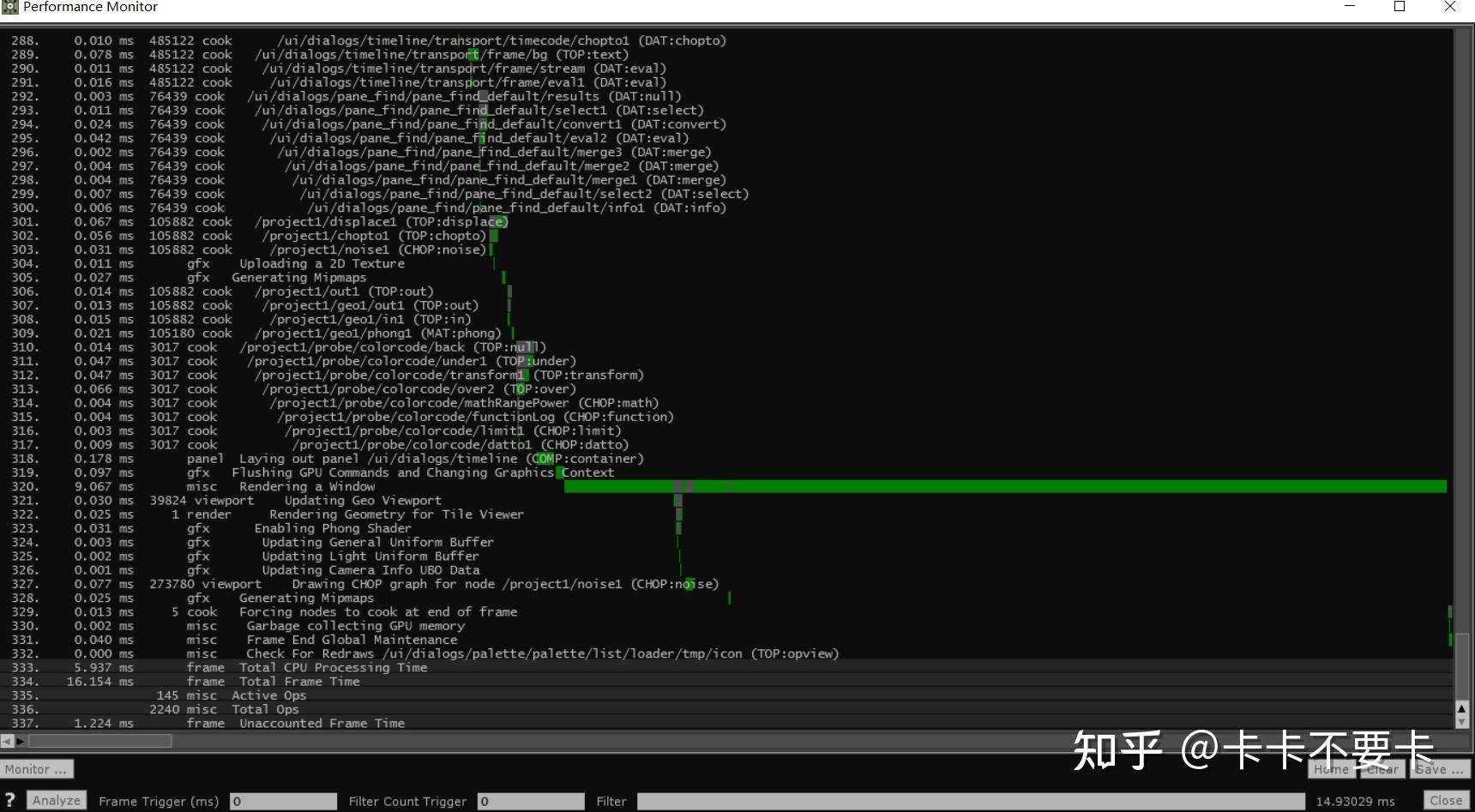
Task: Click the horizontal scrollbar thumb
Action: (x=99, y=741)
